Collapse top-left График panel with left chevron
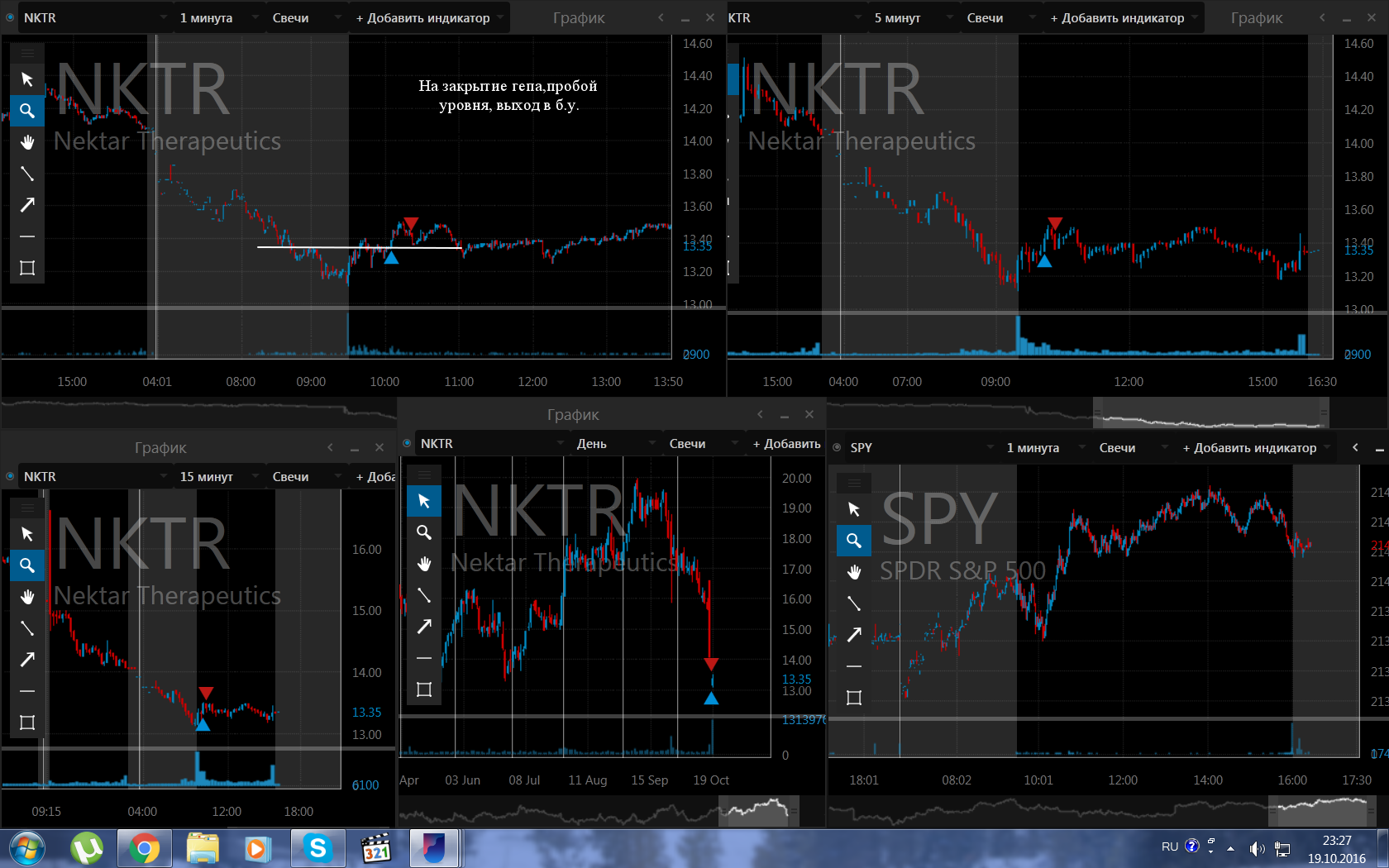1389x868 pixels. (661, 17)
